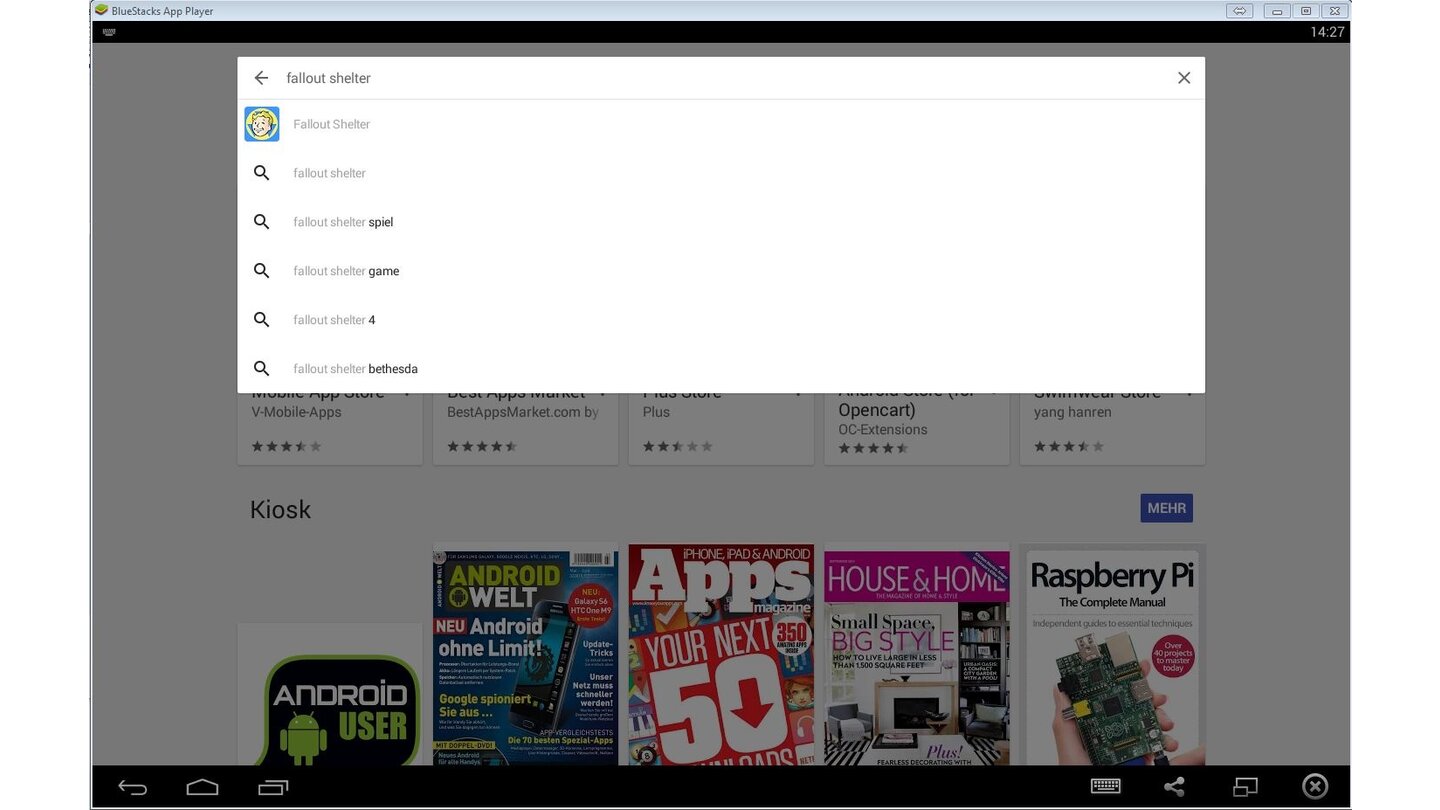Open the OC-Extensions Opencart app card

pyautogui.click(x=917, y=428)
